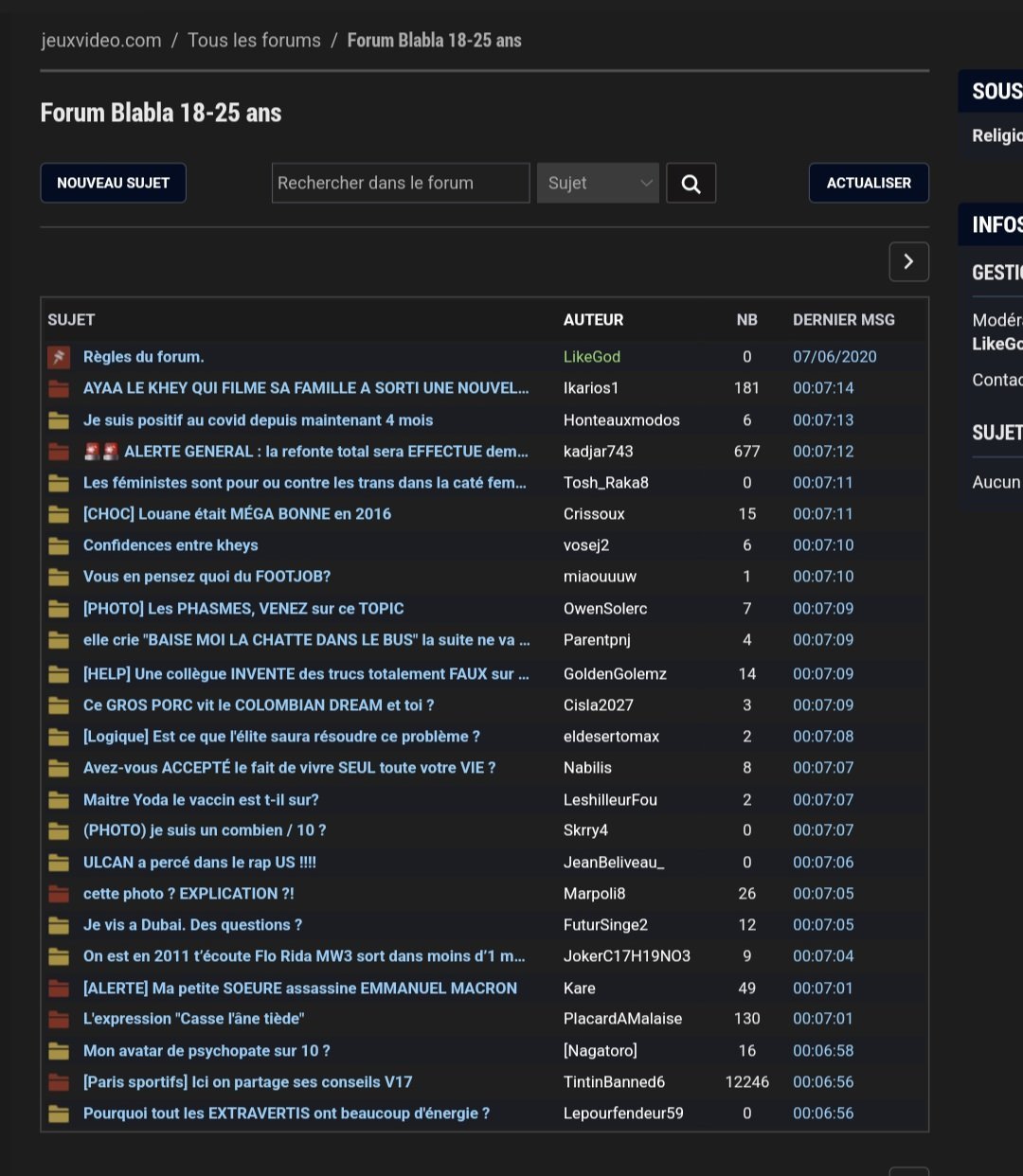The height and width of the screenshot is (1176, 1023).
Task: Click the pinned icon beside Règles du forum
Action: (59, 357)
